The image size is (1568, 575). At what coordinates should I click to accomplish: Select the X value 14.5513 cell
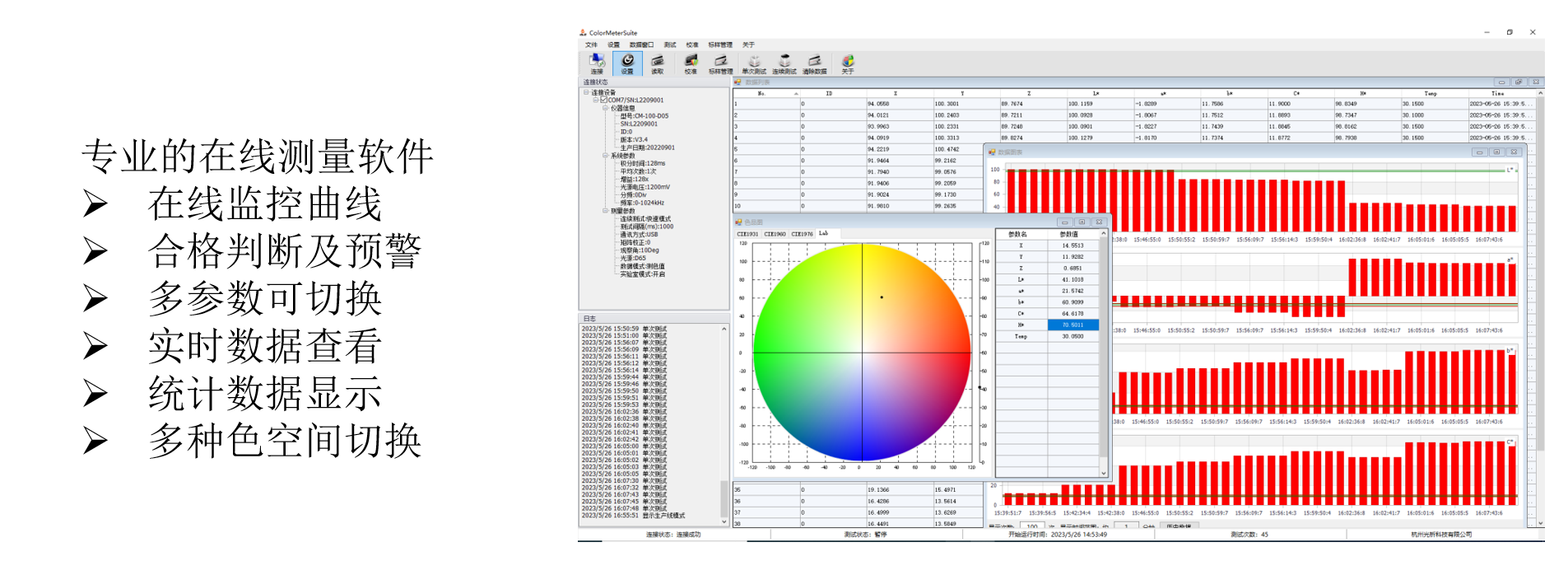(x=1073, y=245)
